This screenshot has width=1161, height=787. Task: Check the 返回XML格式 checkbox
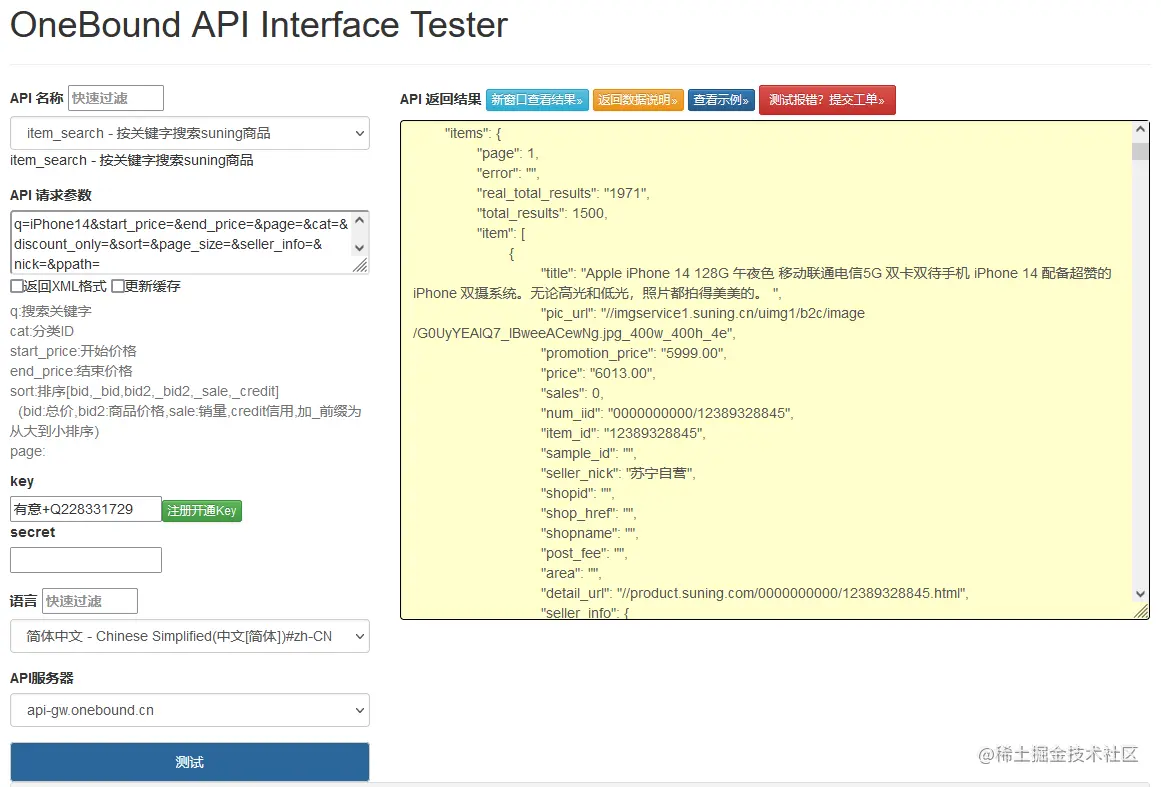(17, 287)
